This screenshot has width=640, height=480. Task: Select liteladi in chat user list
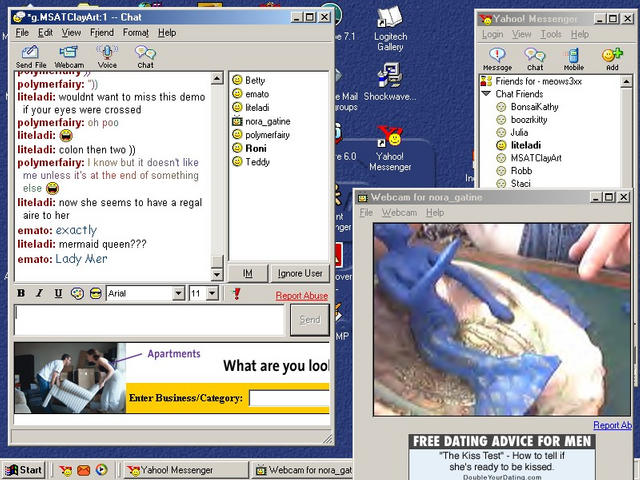pos(250,107)
